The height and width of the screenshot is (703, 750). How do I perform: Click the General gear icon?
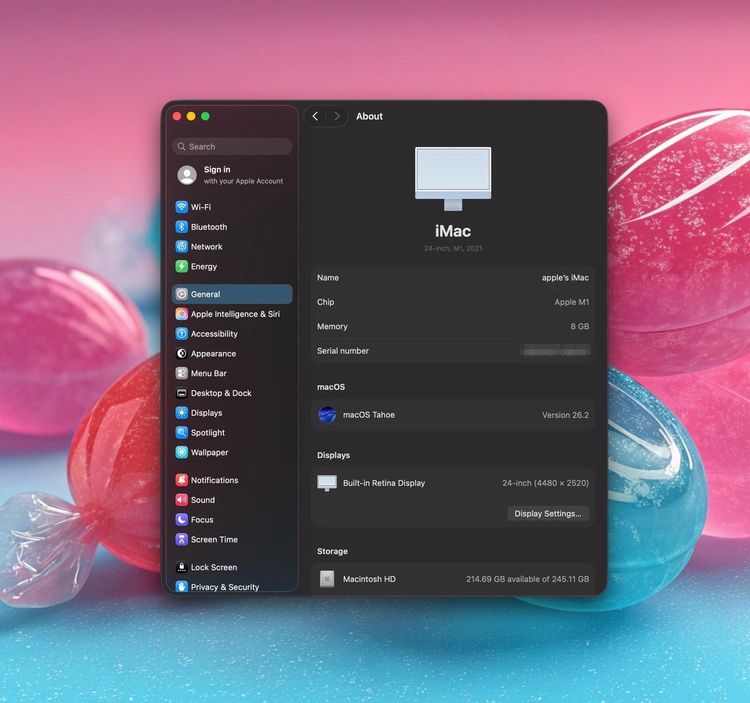181,294
